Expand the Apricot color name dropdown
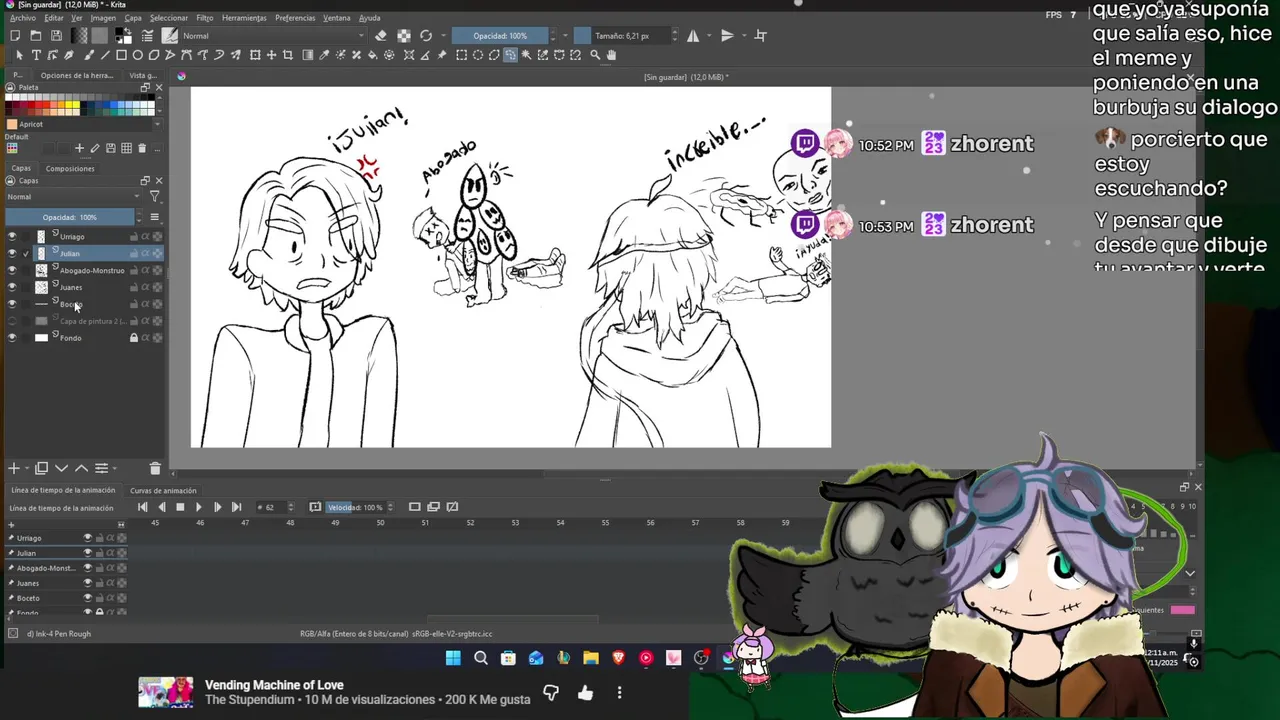Screen dimensions: 1280x720 (156, 124)
